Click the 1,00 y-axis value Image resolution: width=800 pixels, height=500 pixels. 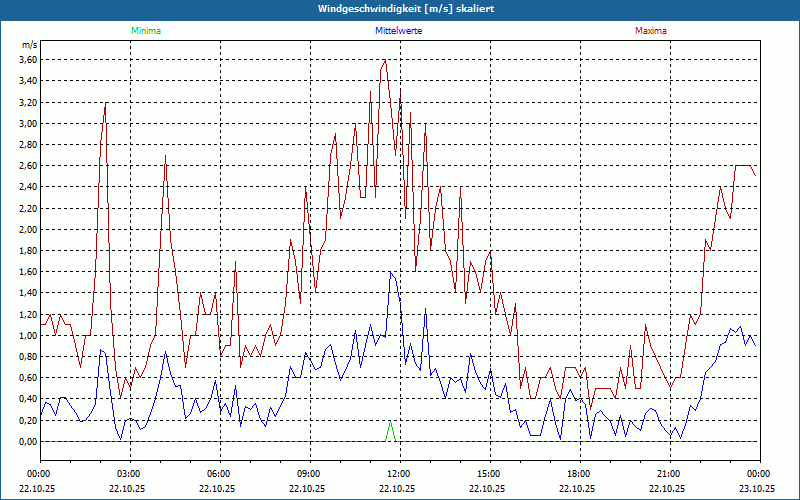coord(28,335)
